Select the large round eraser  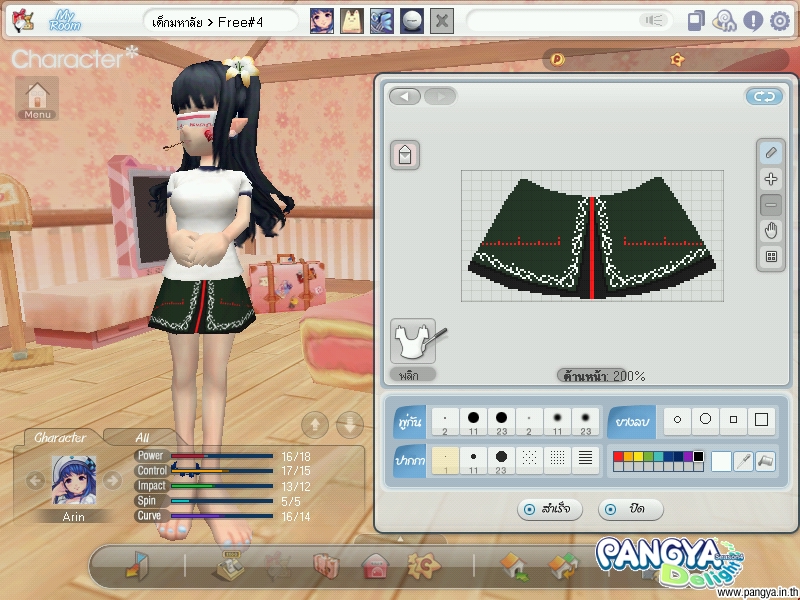[x=706, y=420]
